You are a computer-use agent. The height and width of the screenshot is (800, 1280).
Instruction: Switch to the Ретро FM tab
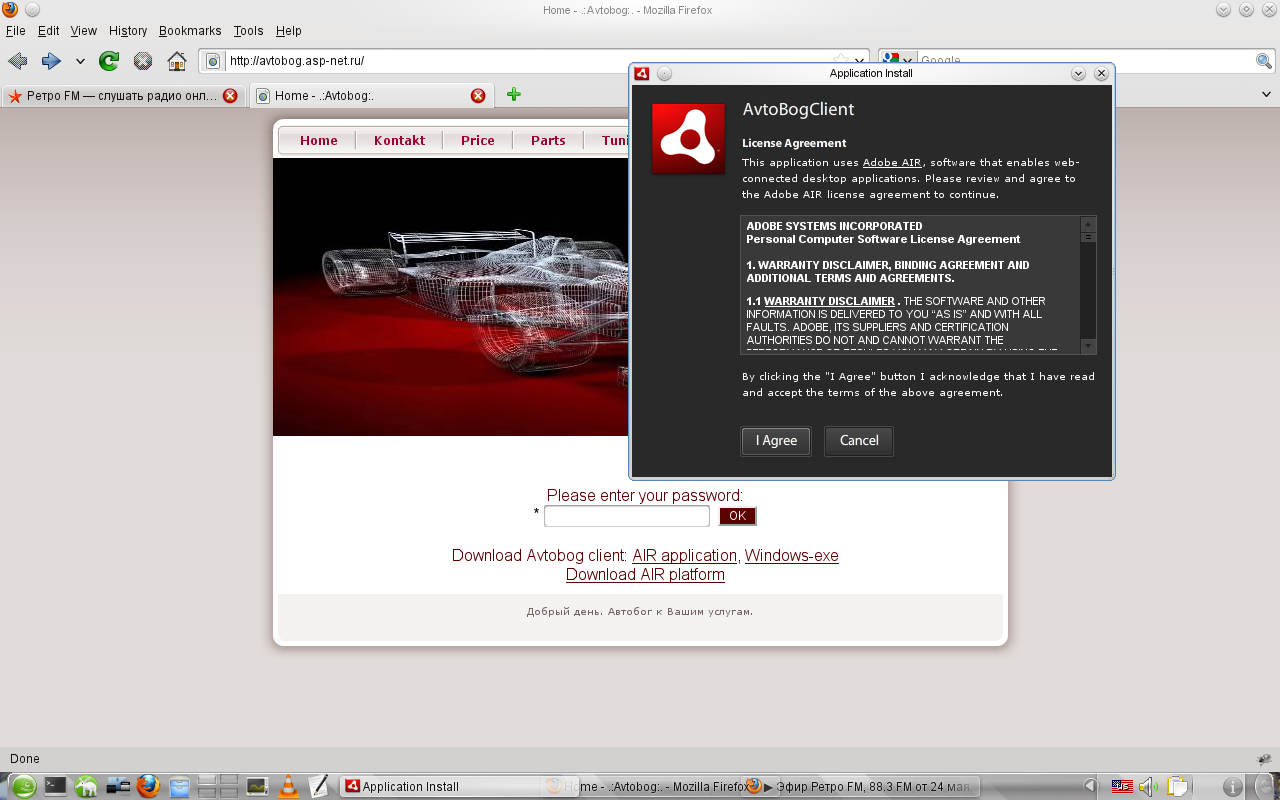tap(123, 96)
